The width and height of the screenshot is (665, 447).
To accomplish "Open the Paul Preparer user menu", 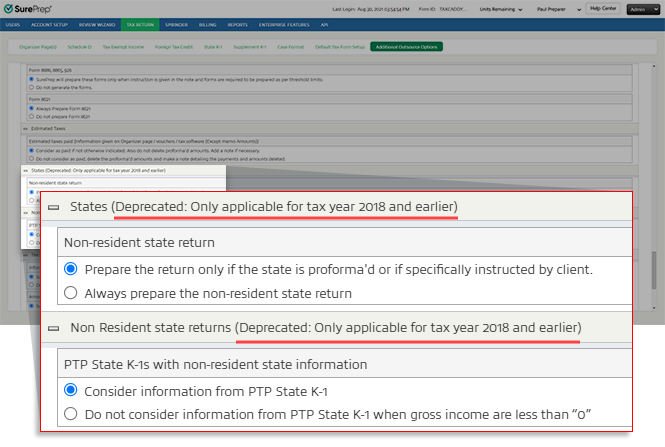I will [x=559, y=9].
